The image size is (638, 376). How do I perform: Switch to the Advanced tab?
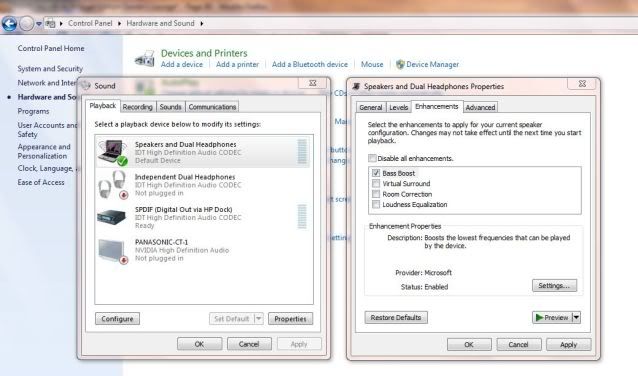click(480, 107)
